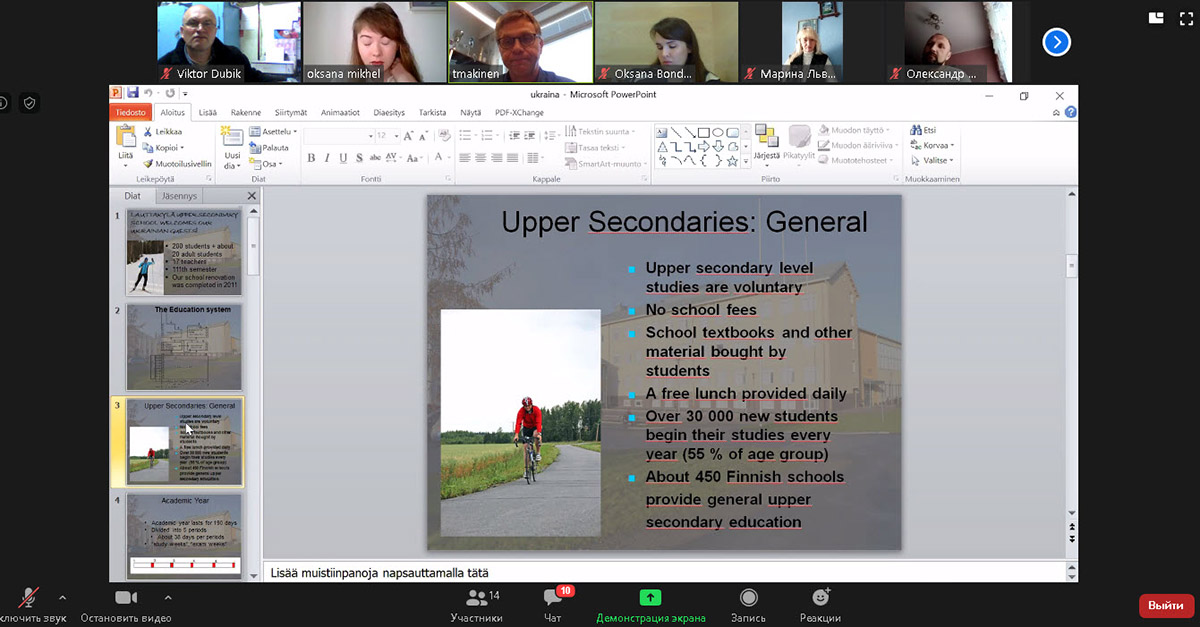Screen dimensions: 1200x627
Task: Click the Liitä paste icon
Action: [126, 142]
